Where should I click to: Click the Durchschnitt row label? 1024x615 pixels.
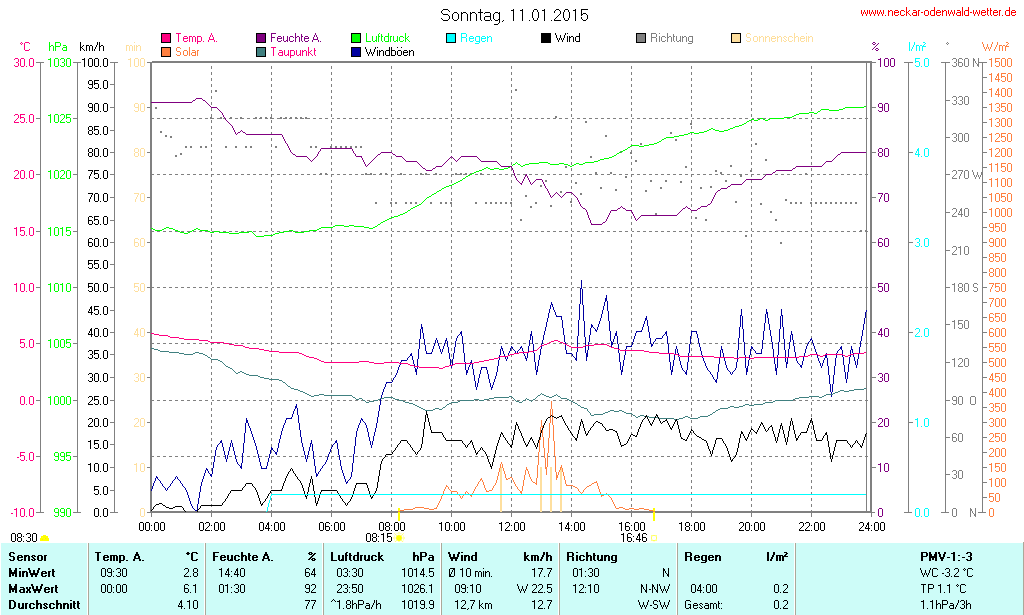pos(42,605)
